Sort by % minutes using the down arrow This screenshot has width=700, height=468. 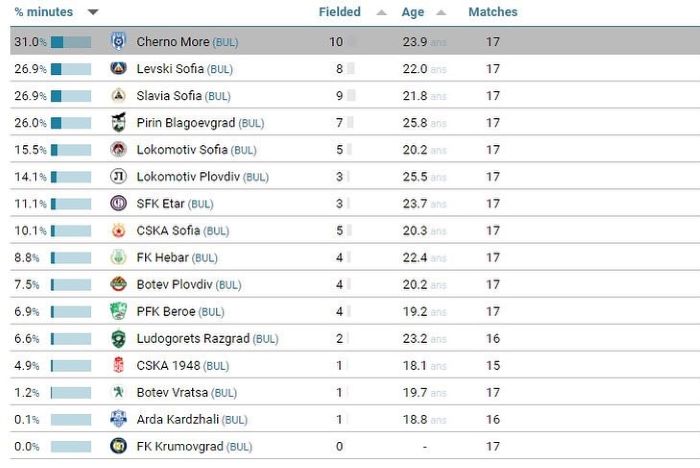[x=93, y=12]
